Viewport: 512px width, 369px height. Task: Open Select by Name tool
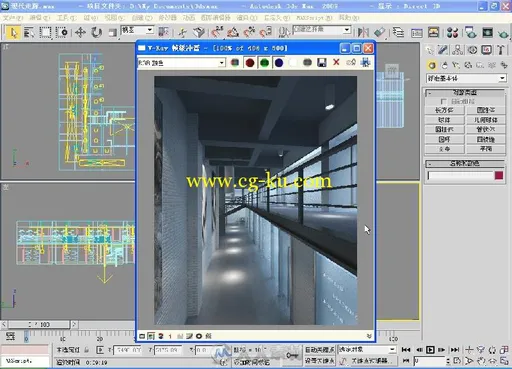click(x=29, y=32)
